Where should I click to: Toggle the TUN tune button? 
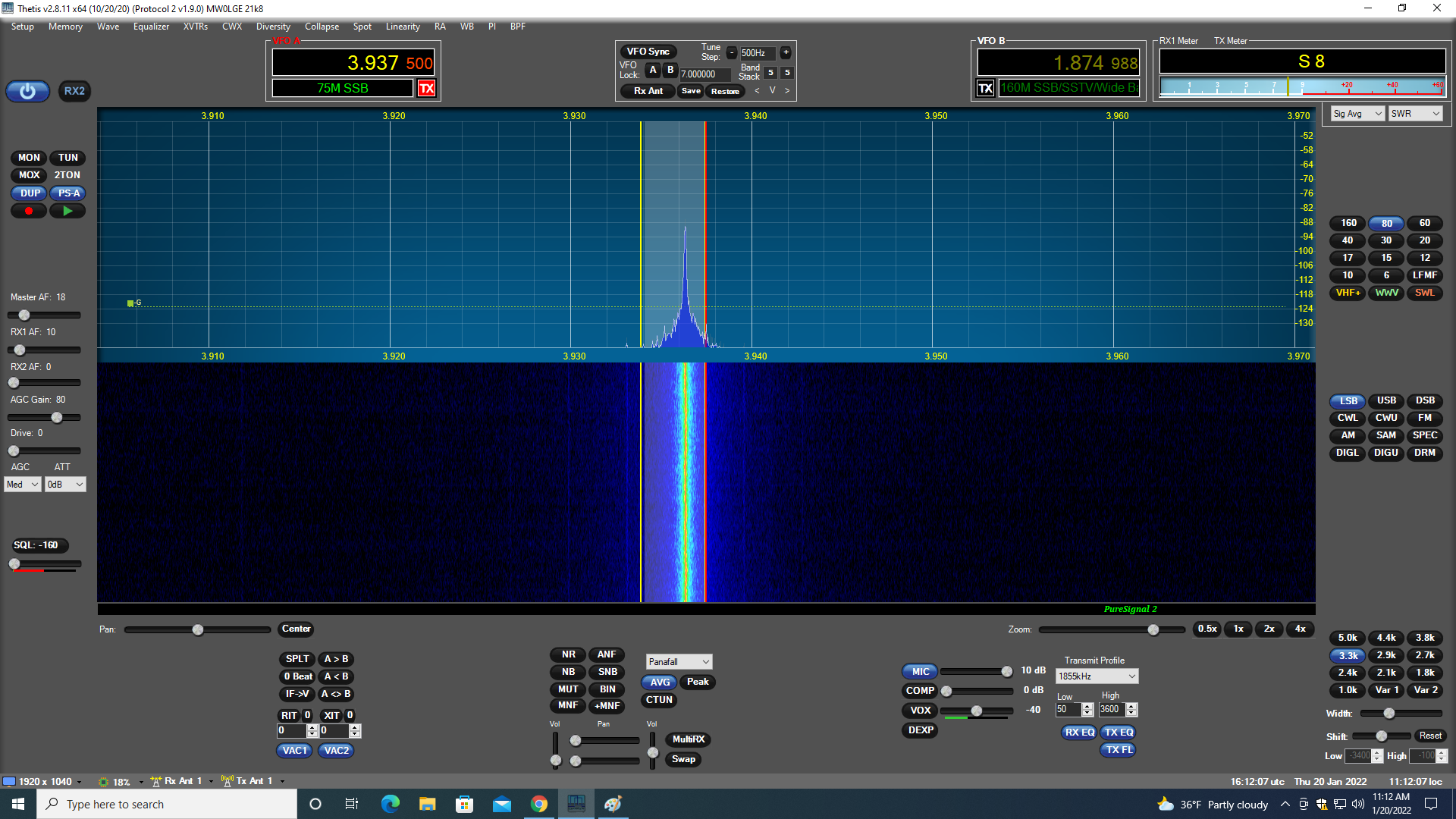pos(67,158)
